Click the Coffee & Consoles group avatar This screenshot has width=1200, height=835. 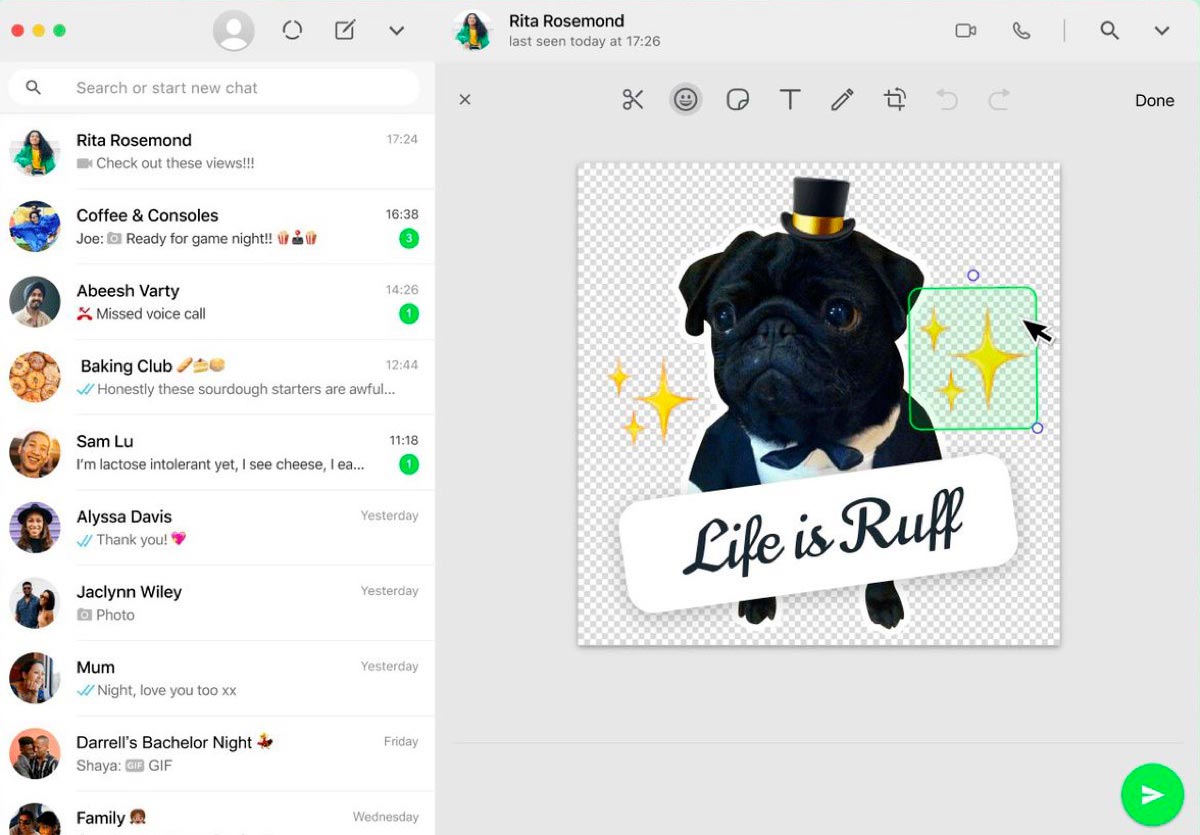pos(35,226)
